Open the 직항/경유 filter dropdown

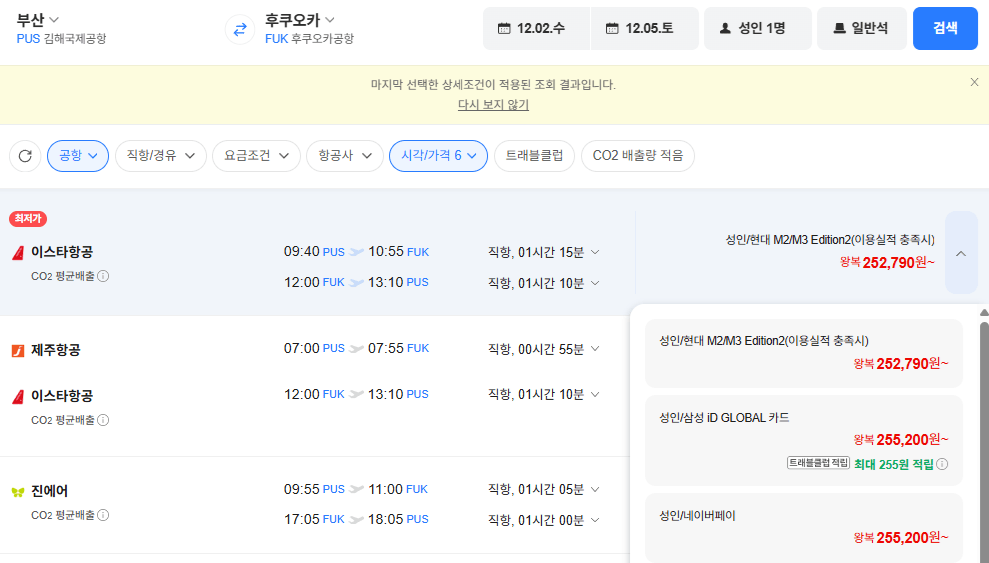point(161,156)
